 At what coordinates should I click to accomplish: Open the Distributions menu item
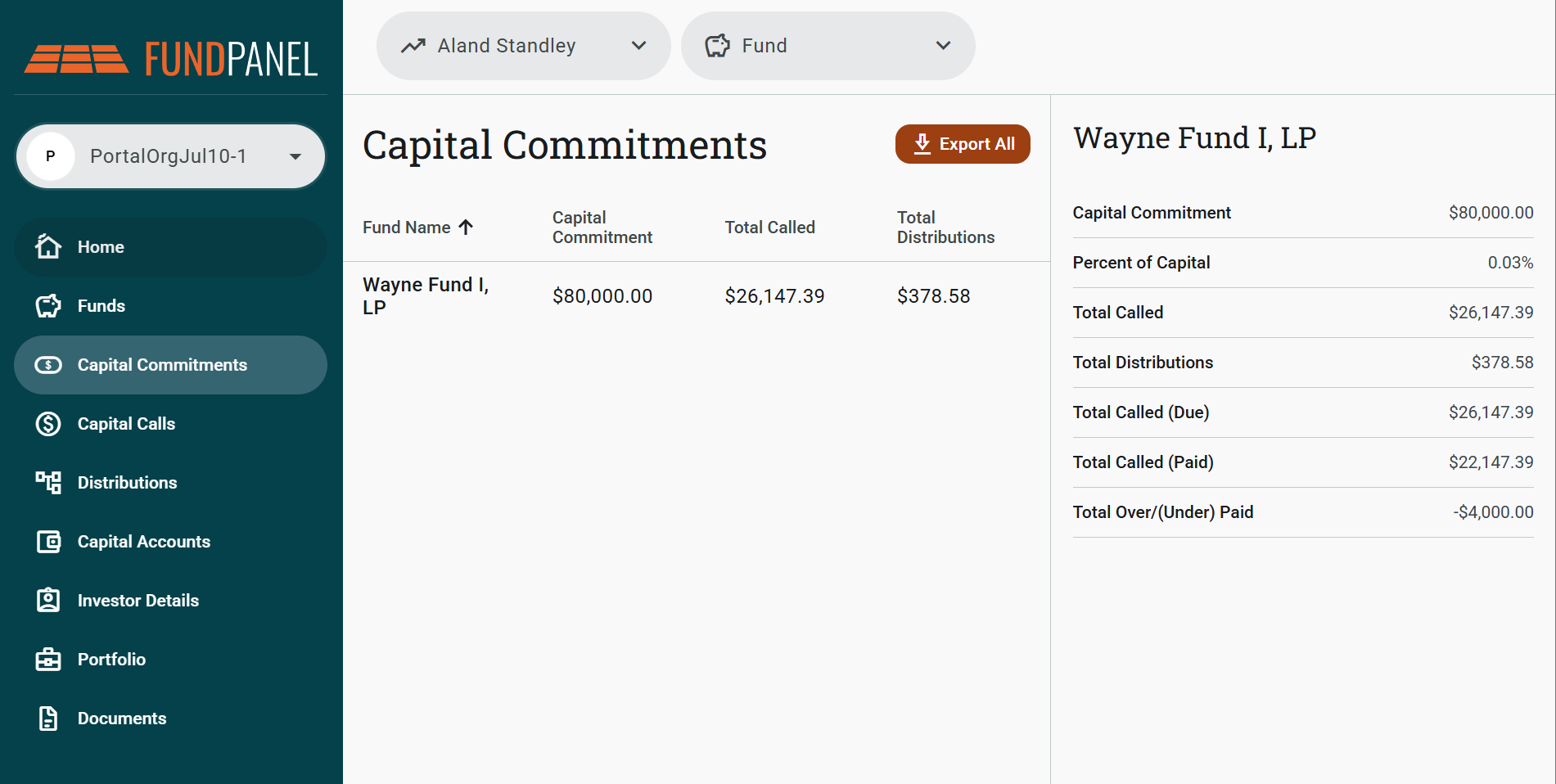tap(170, 483)
